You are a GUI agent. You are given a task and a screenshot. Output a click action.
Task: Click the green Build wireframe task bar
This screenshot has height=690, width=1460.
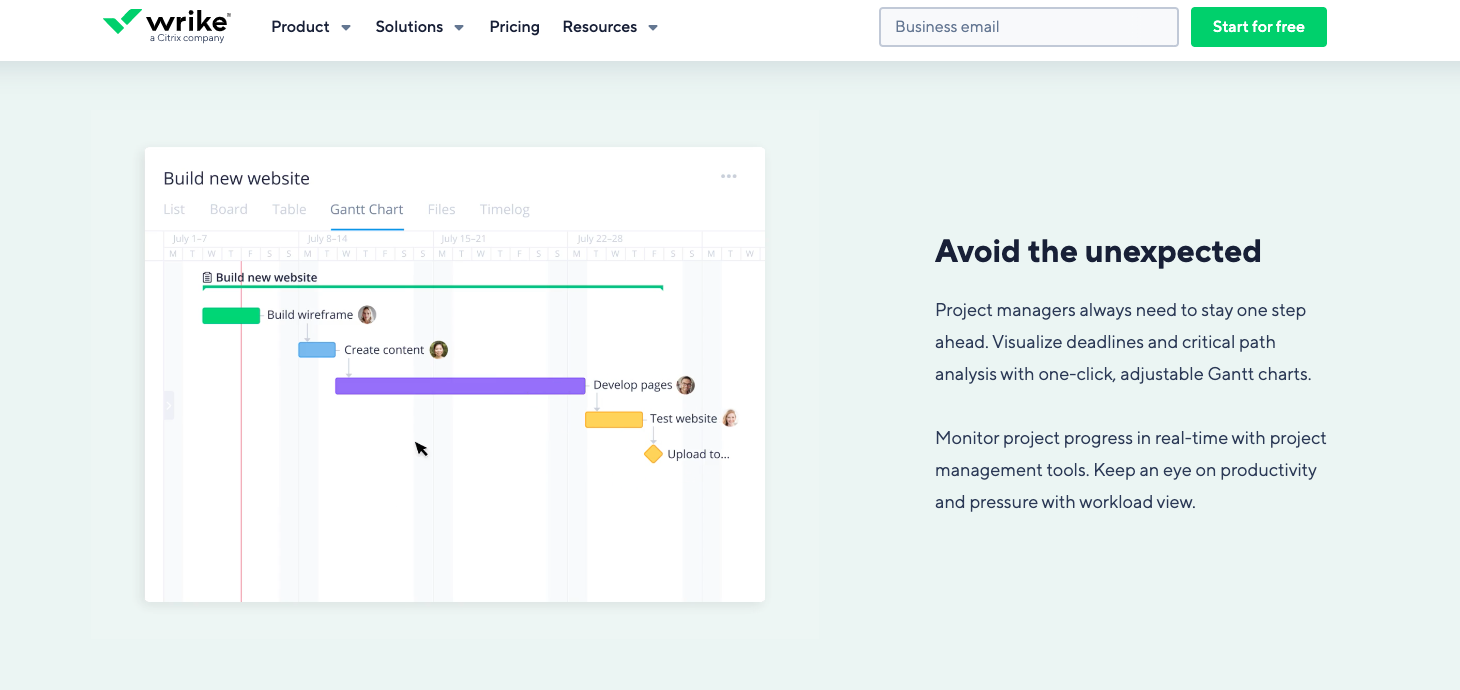pyautogui.click(x=231, y=316)
